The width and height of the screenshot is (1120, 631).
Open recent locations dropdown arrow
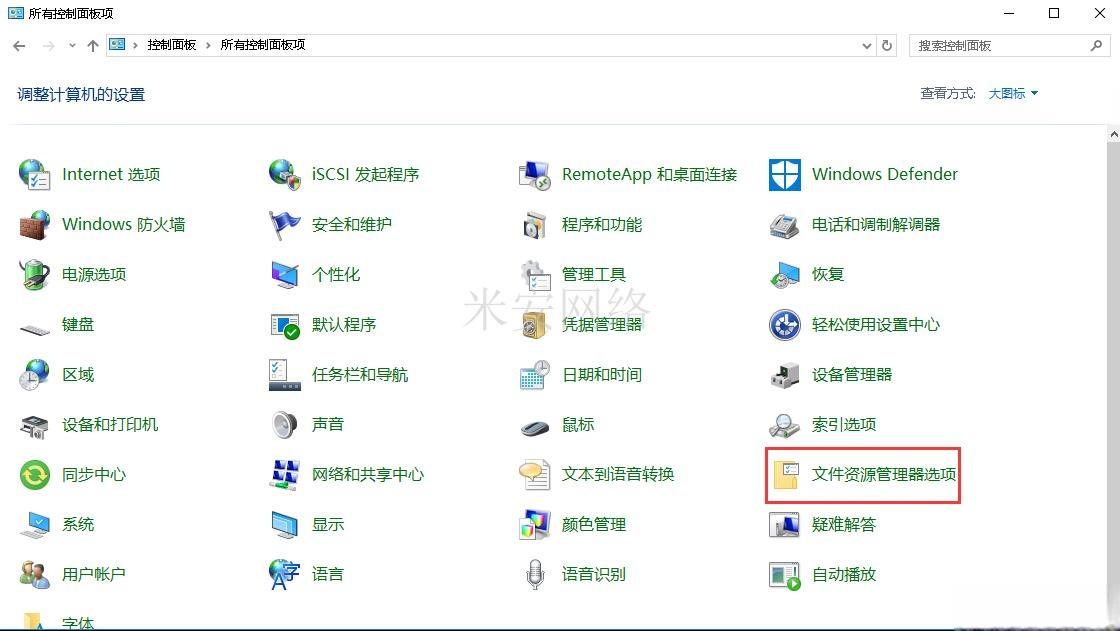pyautogui.click(x=72, y=46)
